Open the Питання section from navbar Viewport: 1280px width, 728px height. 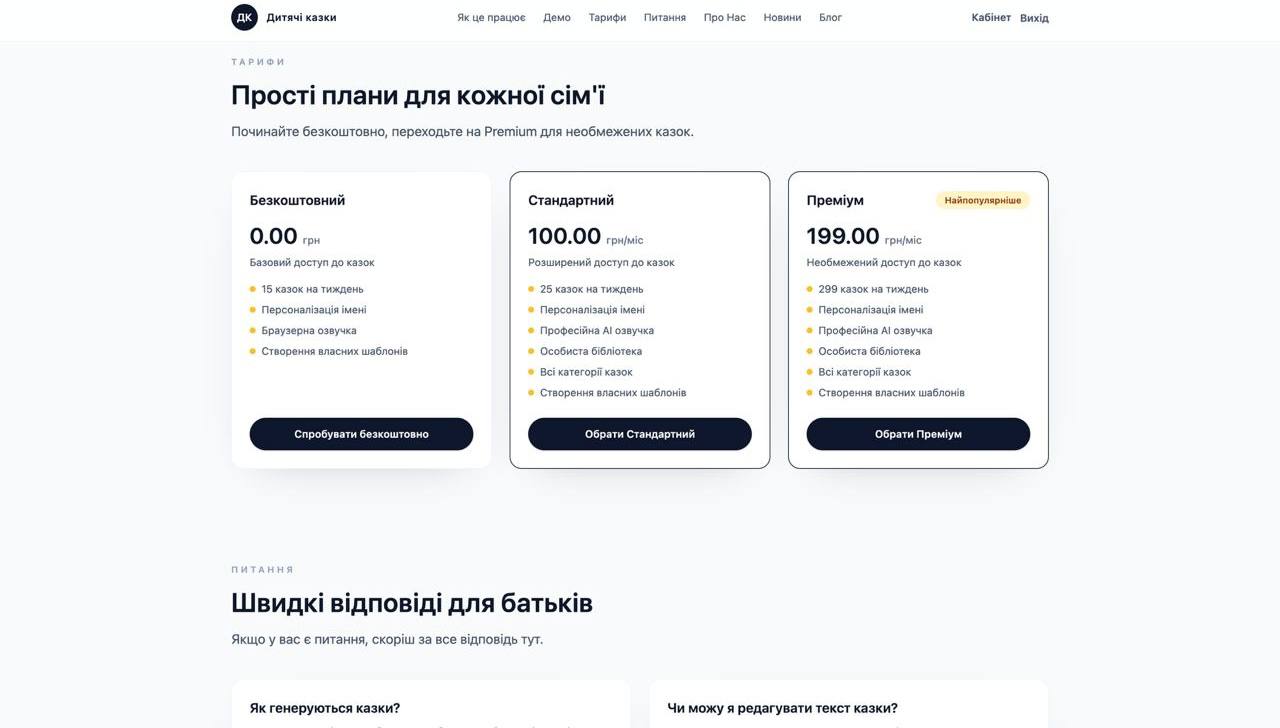pos(666,17)
